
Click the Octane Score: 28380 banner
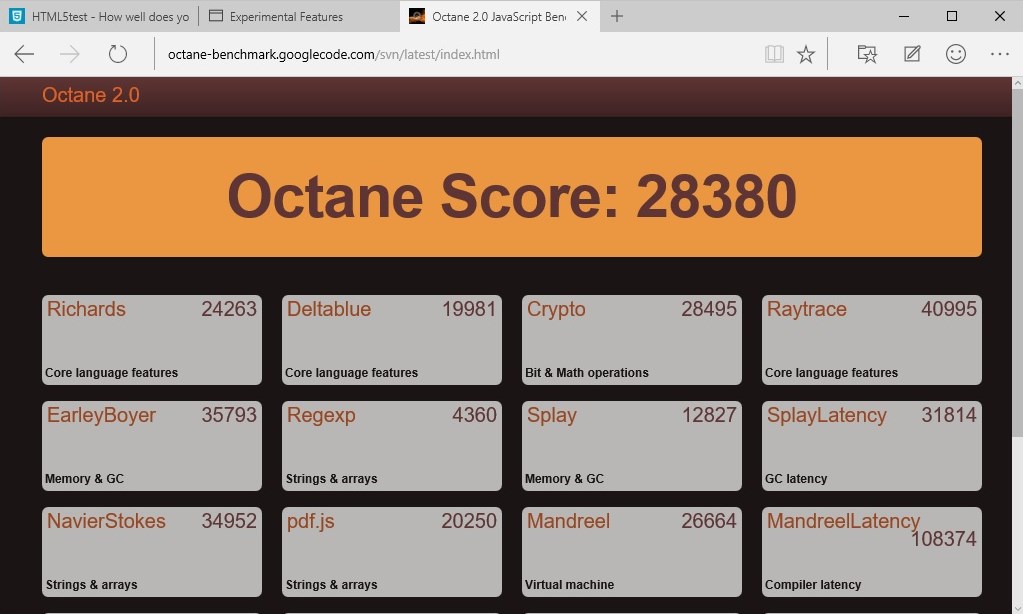pos(512,196)
